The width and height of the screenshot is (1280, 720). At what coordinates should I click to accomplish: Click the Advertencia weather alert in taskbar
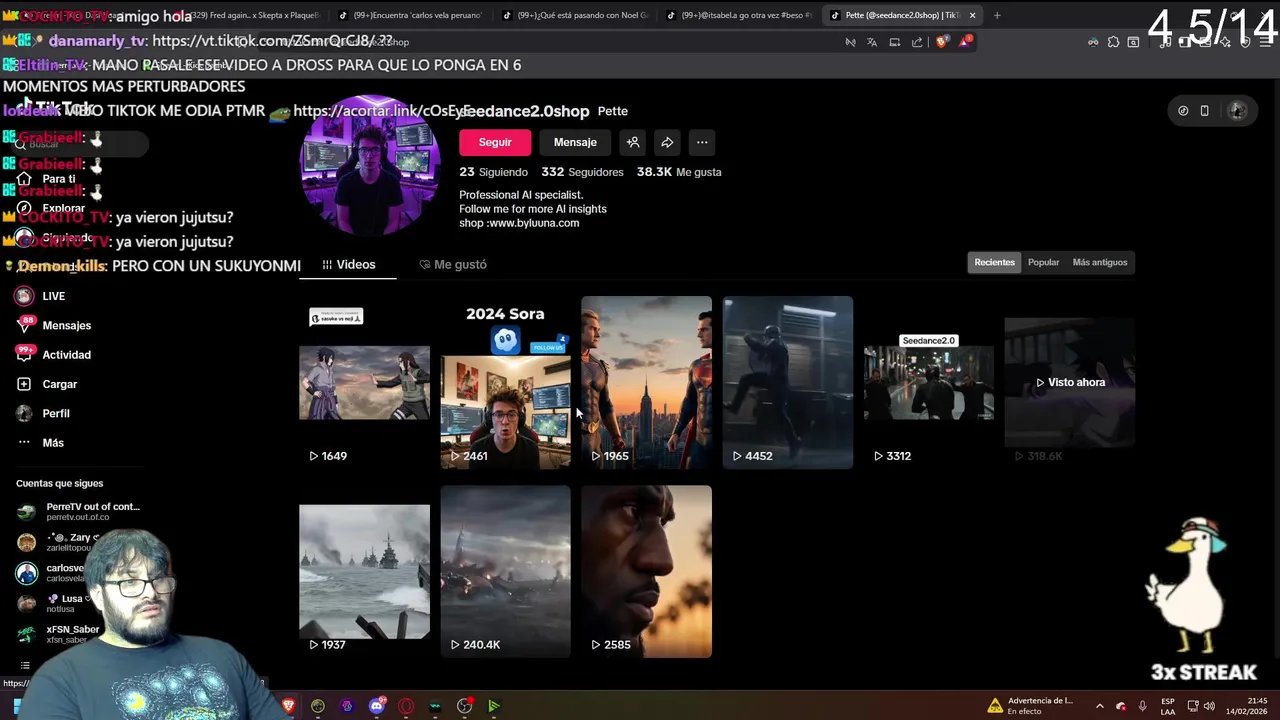pos(1030,706)
